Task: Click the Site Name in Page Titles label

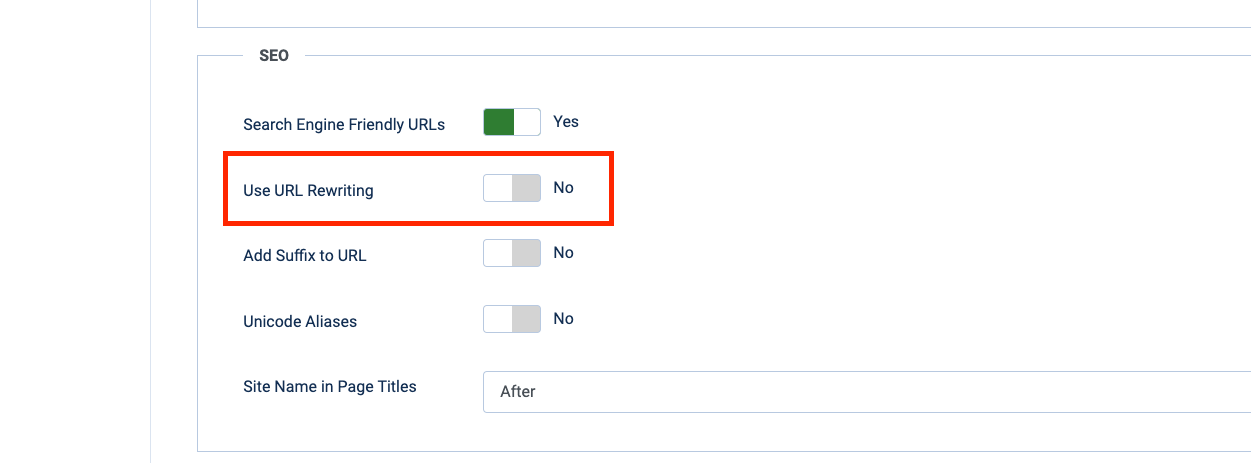Action: (x=330, y=386)
